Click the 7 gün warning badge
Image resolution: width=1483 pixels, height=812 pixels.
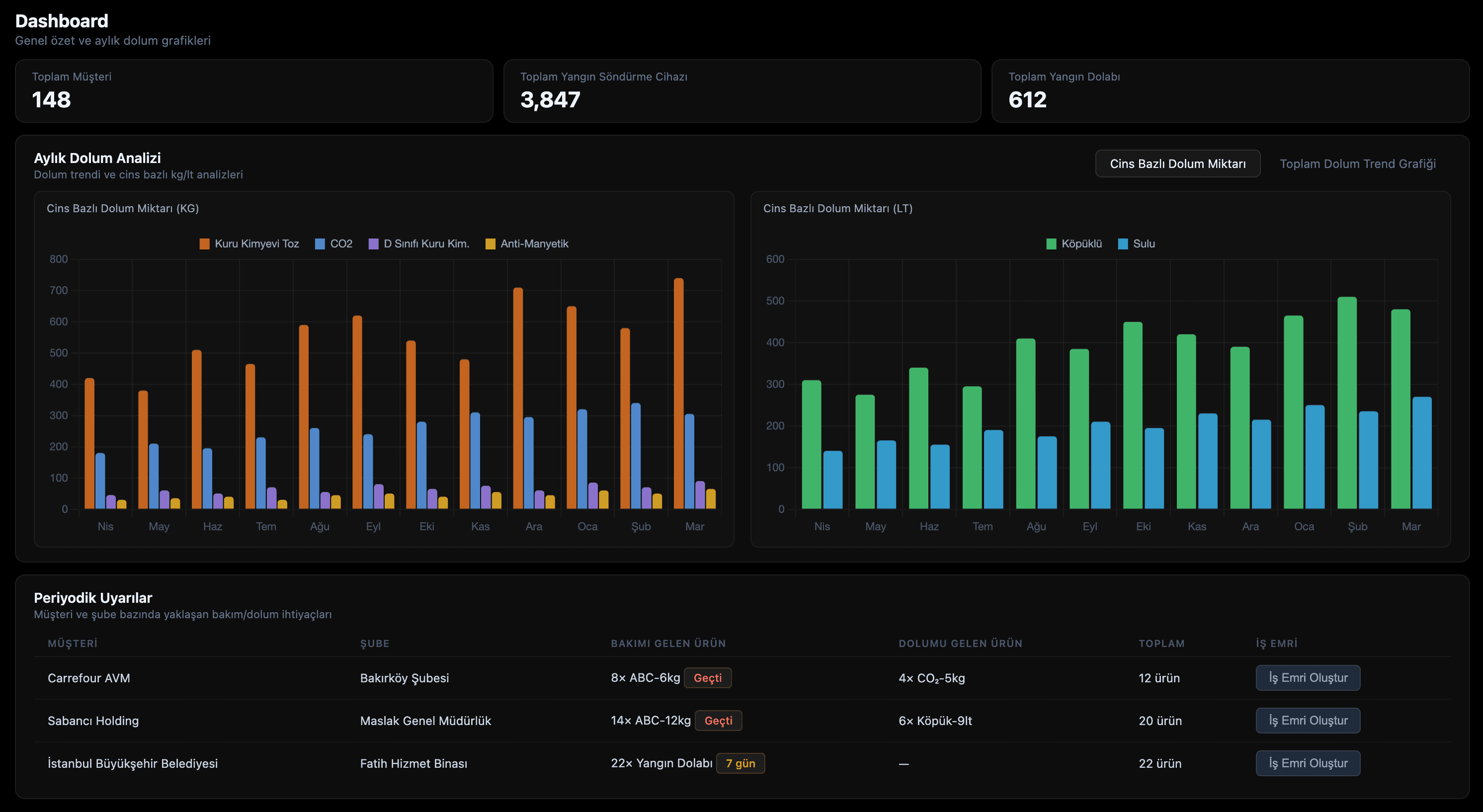point(741,763)
